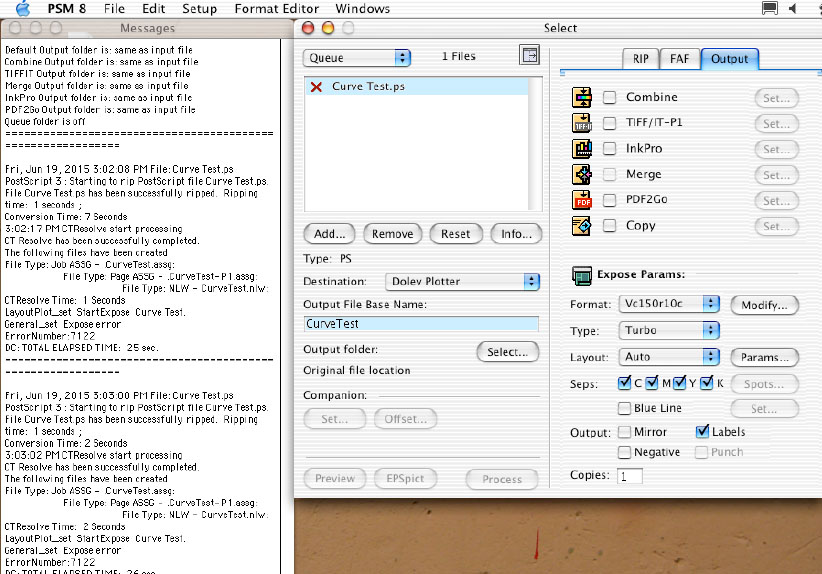Open the Edit menu
822x574 pixels.
point(154,8)
